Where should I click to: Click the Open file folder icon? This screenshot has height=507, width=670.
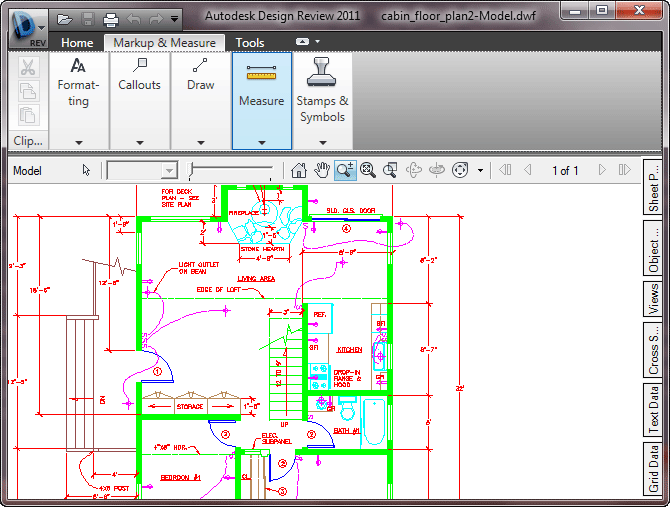point(65,19)
